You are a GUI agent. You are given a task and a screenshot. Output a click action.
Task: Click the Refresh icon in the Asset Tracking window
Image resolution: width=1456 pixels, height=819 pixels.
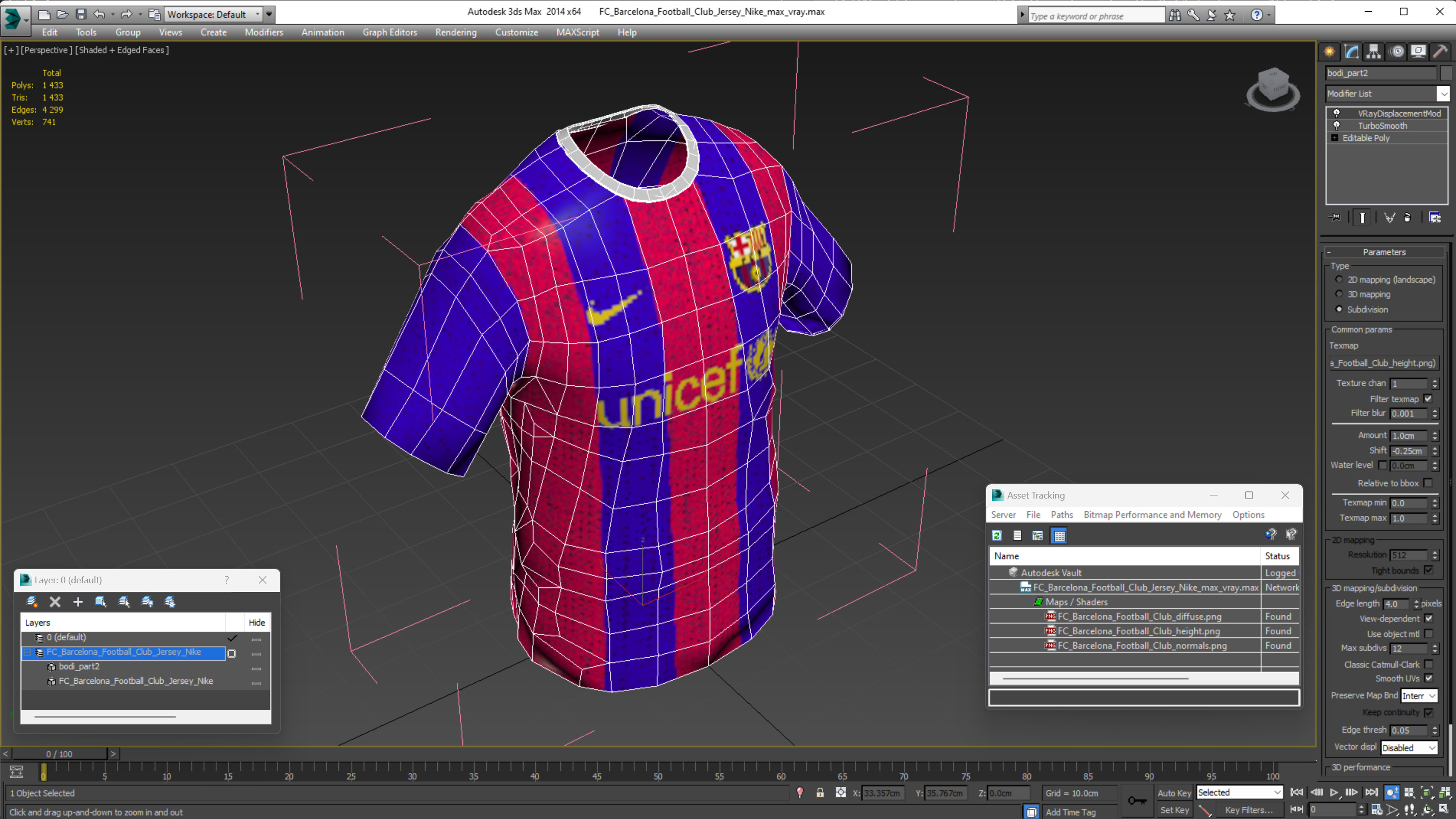point(997,535)
